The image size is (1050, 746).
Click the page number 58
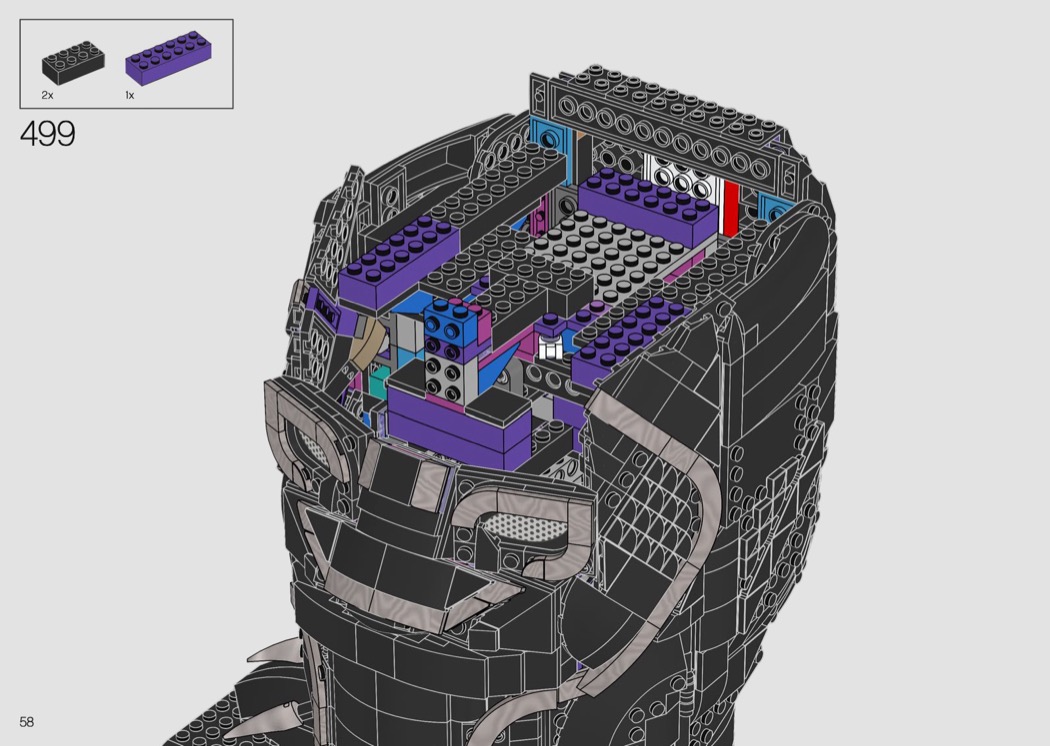pos(26,722)
